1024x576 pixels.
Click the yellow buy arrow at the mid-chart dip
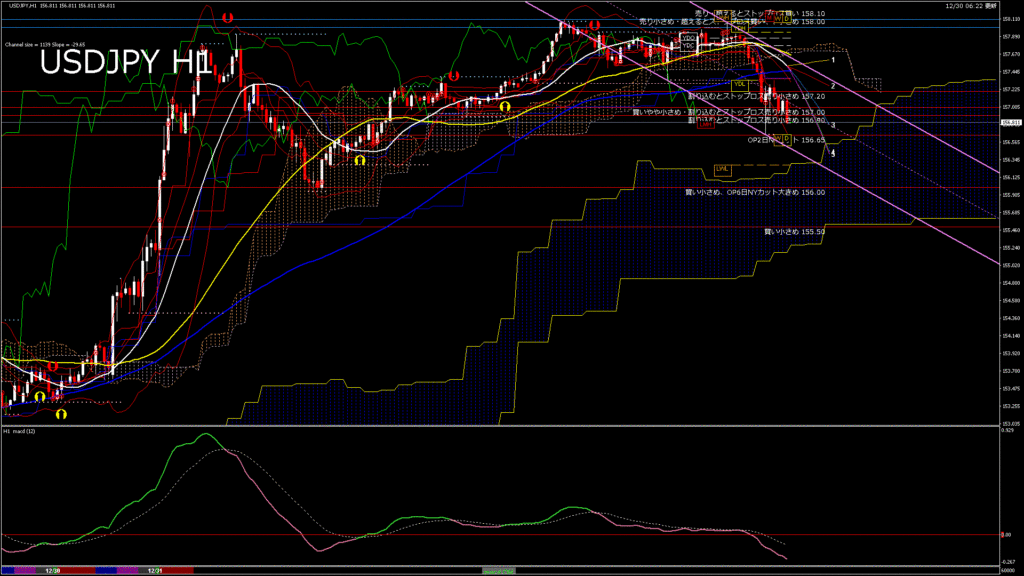click(360, 160)
